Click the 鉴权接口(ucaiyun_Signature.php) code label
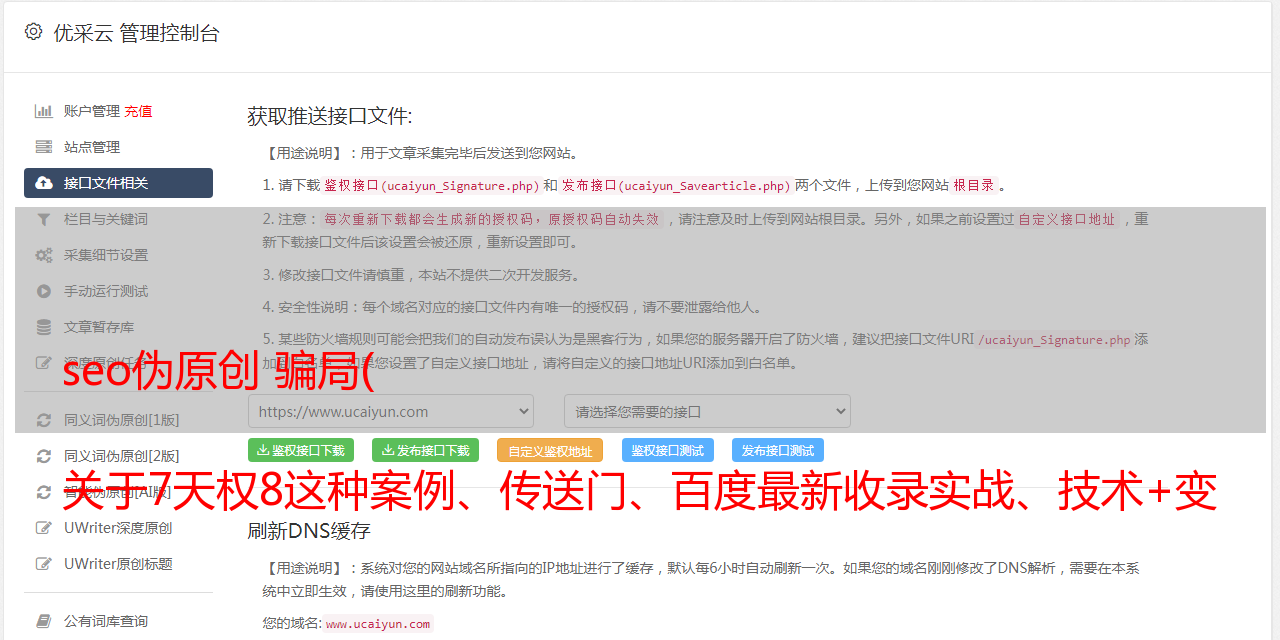Viewport: 1280px width, 640px height. pos(431,185)
